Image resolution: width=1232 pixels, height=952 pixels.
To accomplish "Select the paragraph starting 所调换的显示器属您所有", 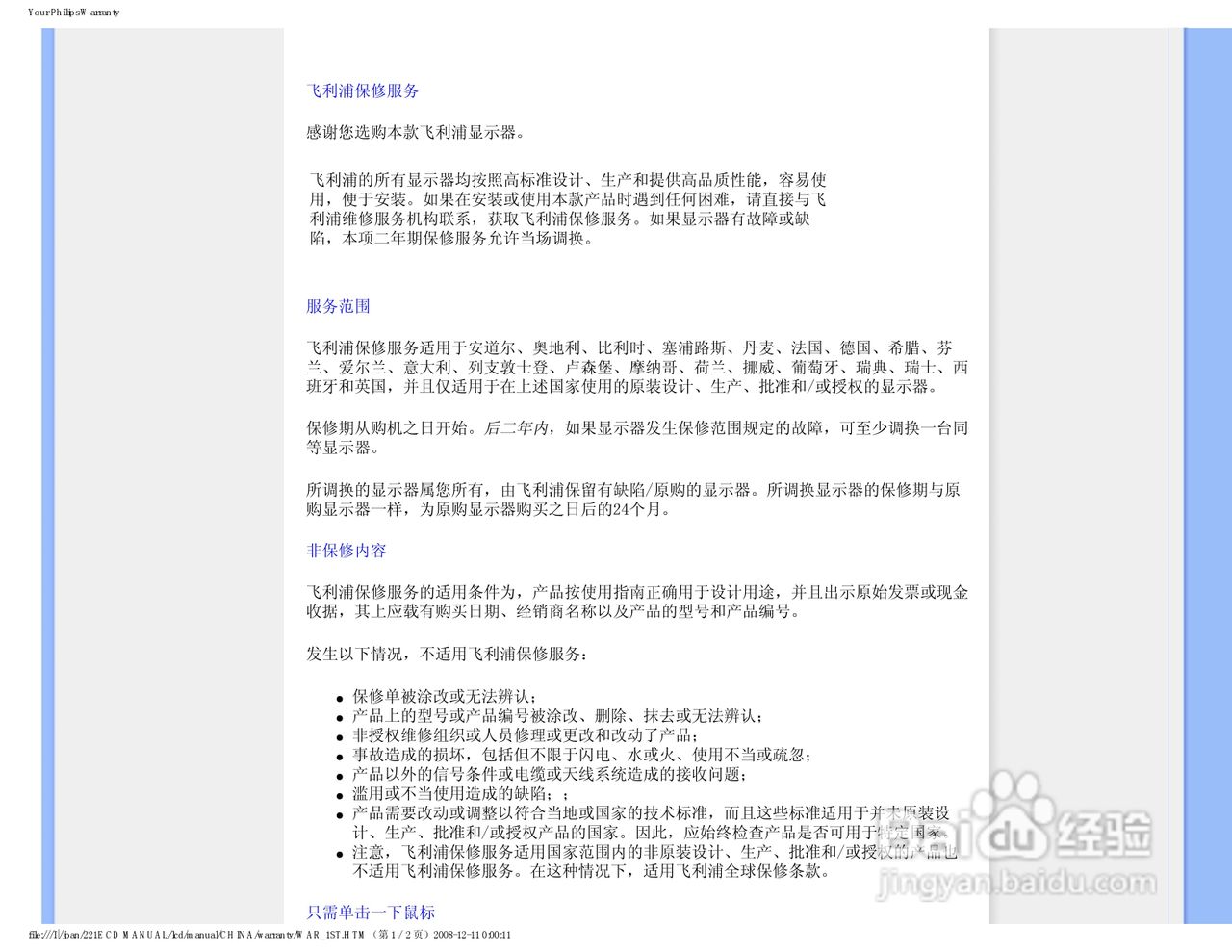I will click(633, 500).
